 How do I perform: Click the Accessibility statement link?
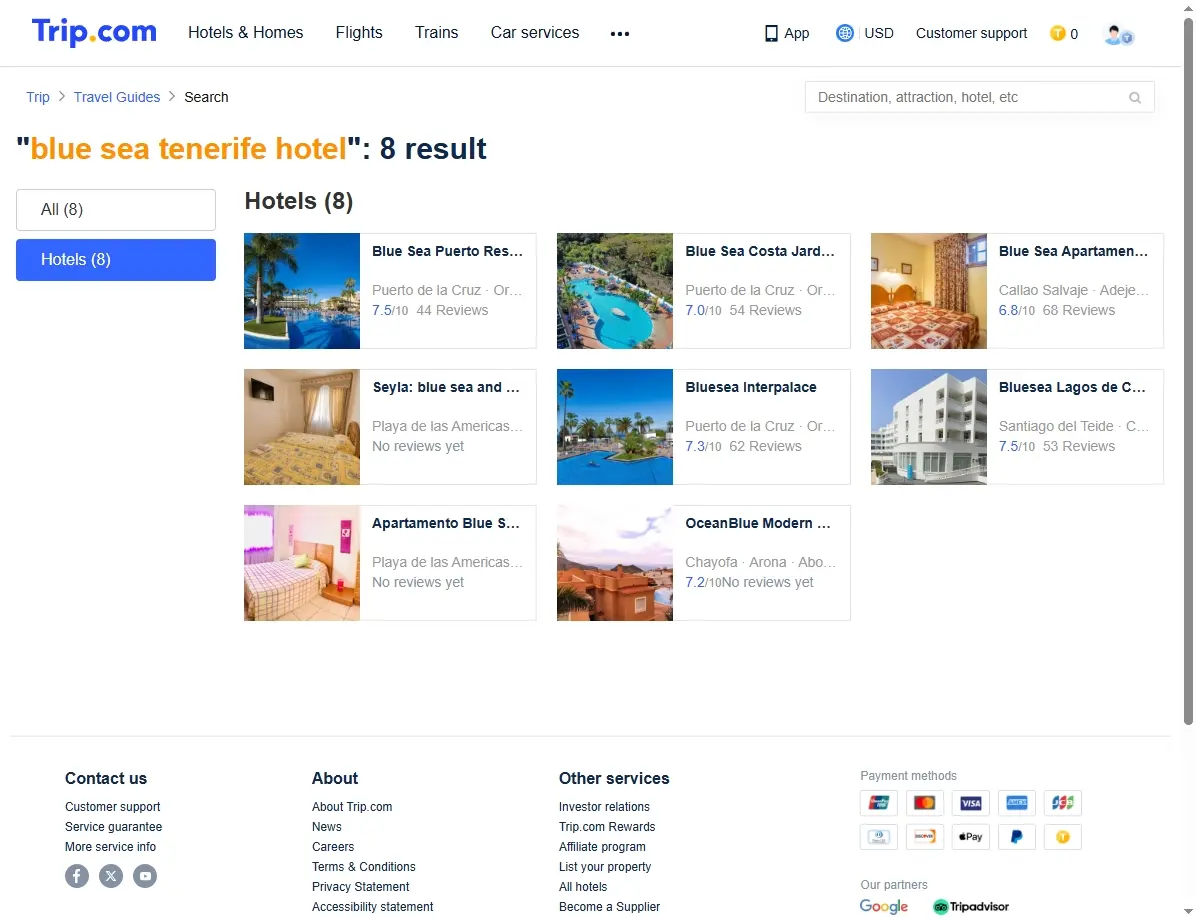[372, 907]
